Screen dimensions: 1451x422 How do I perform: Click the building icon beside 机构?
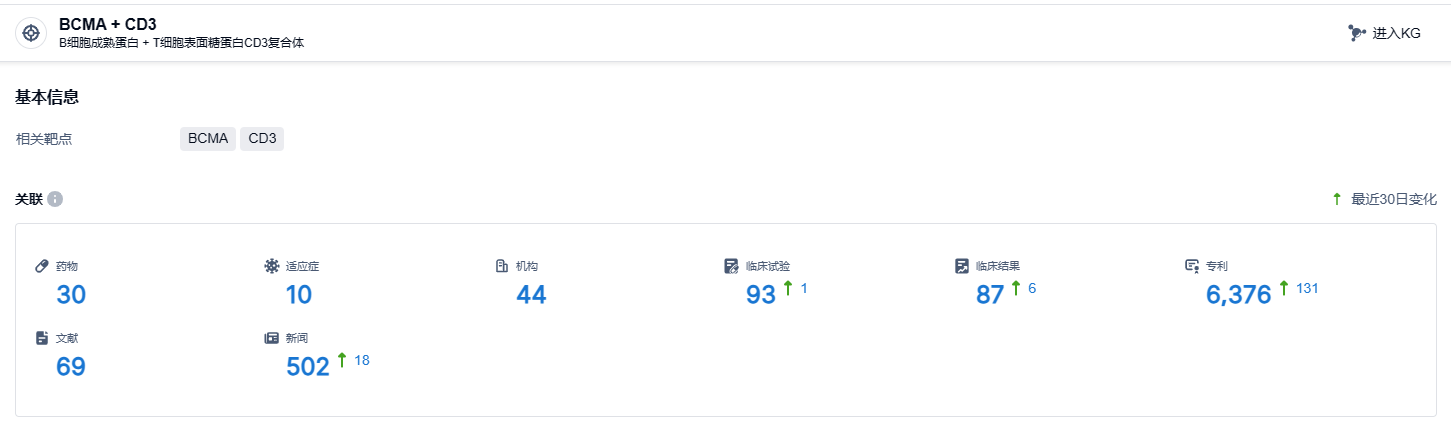(502, 266)
